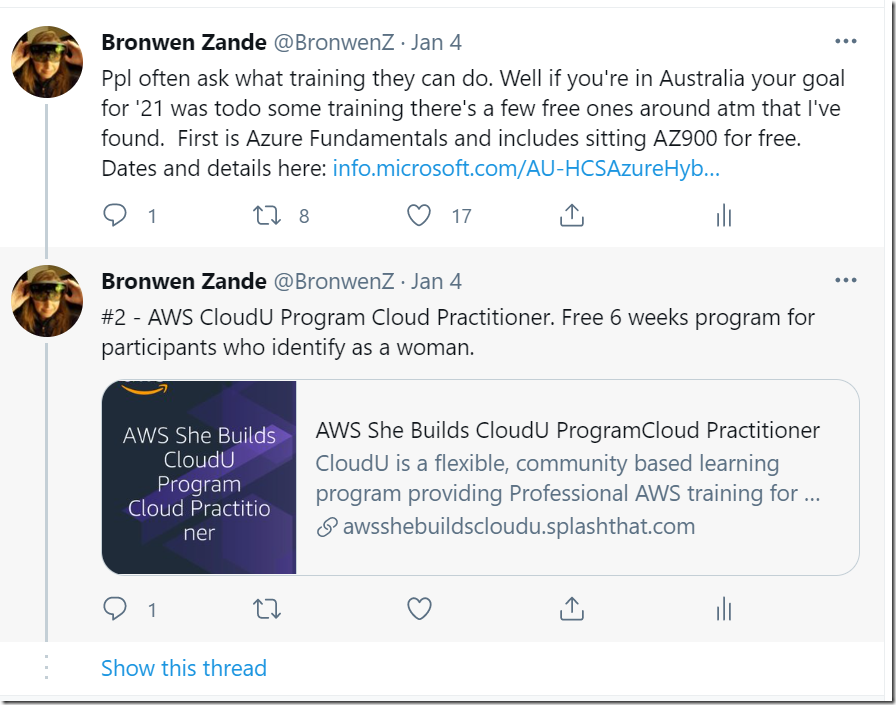Screen dimensions: 896x705
Task: View analytics of the first tweet
Action: click(723, 215)
